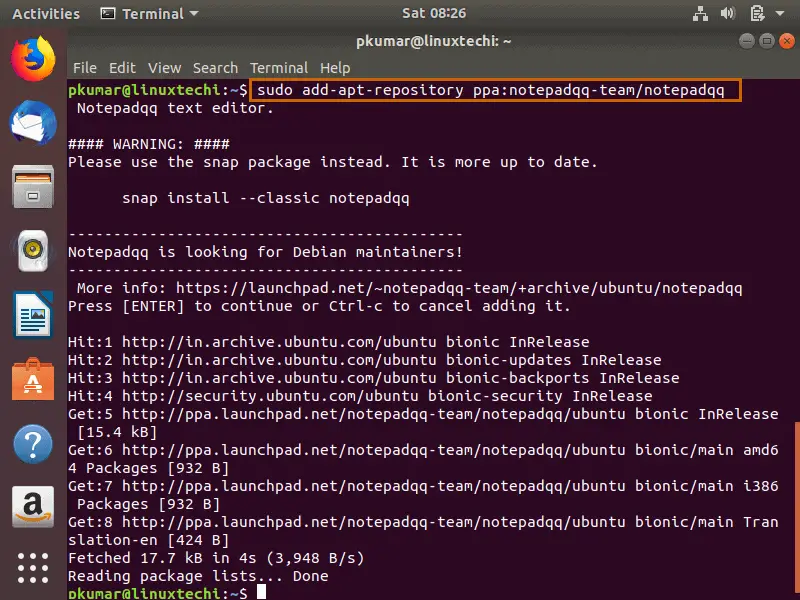The width and height of the screenshot is (800, 600).
Task: Click the terminal cursor at the bottom prompt
Action: (261, 592)
